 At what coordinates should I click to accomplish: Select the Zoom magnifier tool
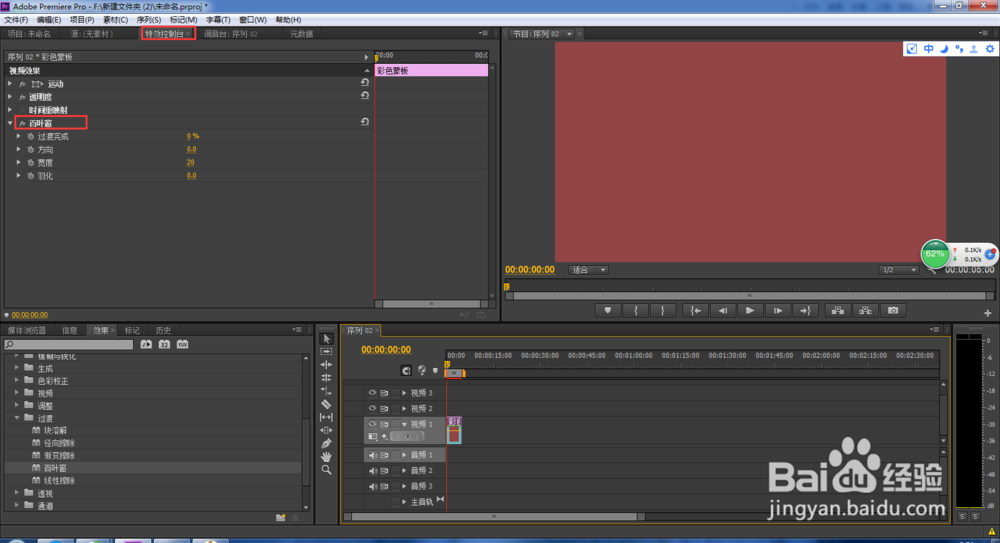[x=327, y=470]
